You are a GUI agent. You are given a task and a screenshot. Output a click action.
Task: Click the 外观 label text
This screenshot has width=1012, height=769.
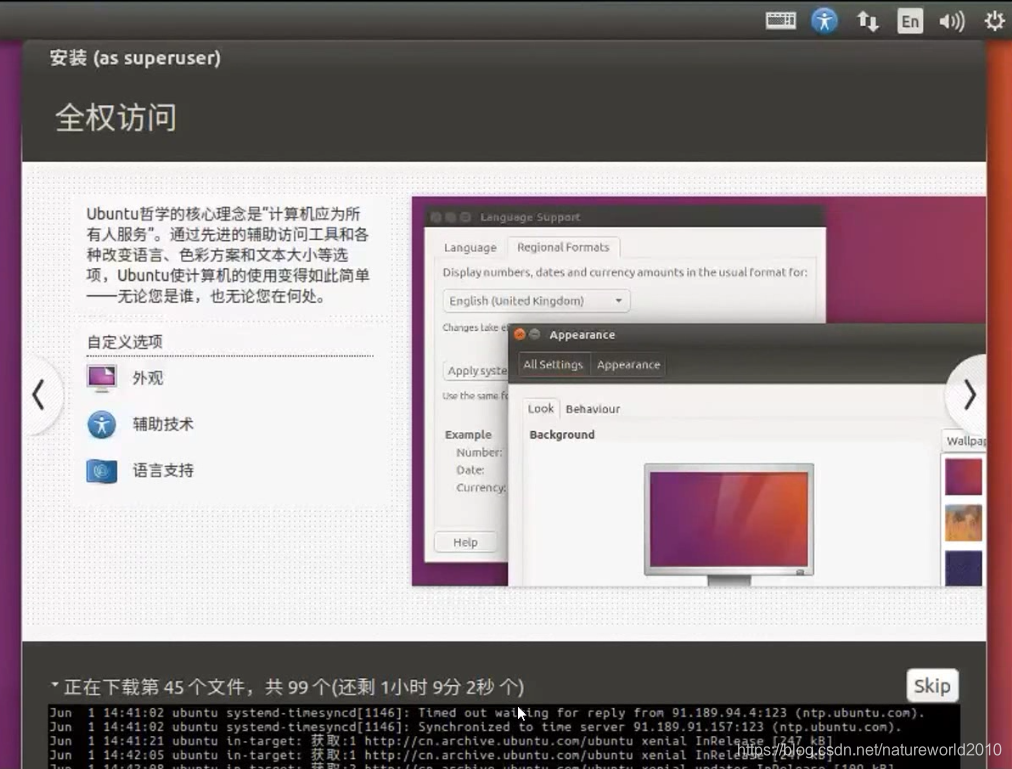tap(148, 378)
